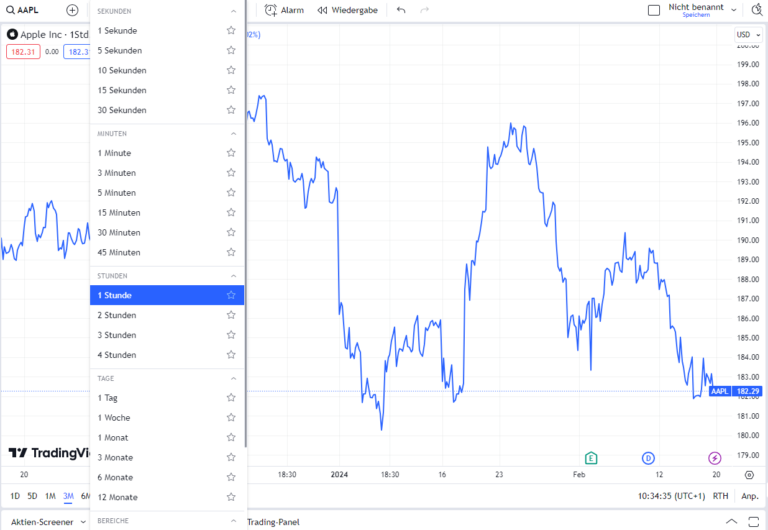Select the 45 Minuten interval
This screenshot has height=530, width=768.
[x=167, y=252]
